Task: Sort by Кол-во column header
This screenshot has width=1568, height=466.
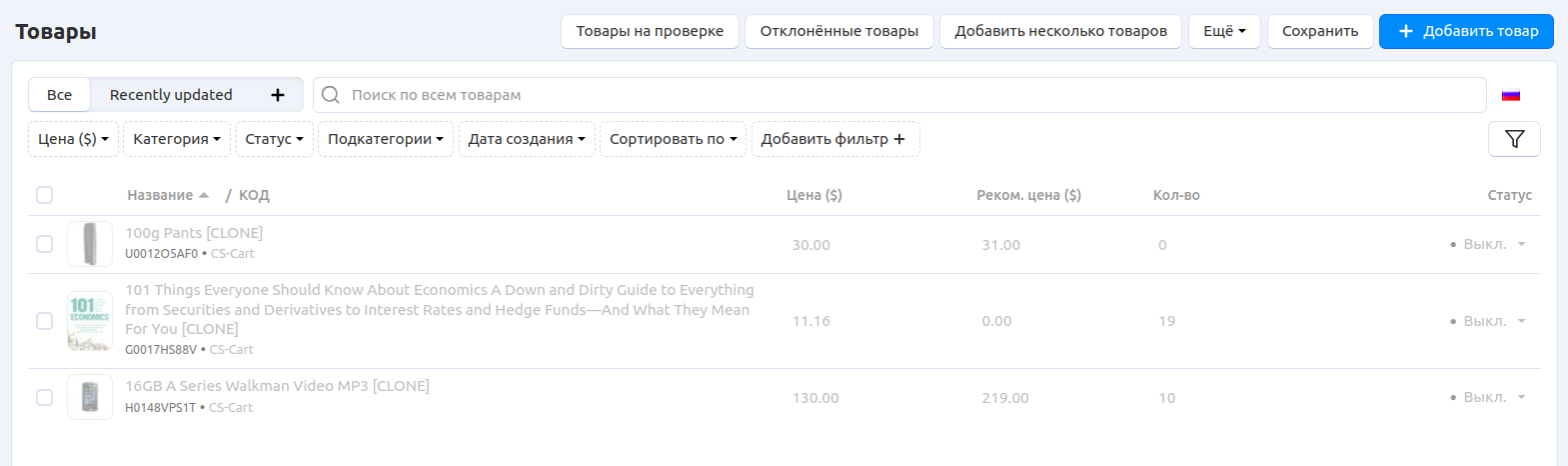Action: click(x=1176, y=195)
